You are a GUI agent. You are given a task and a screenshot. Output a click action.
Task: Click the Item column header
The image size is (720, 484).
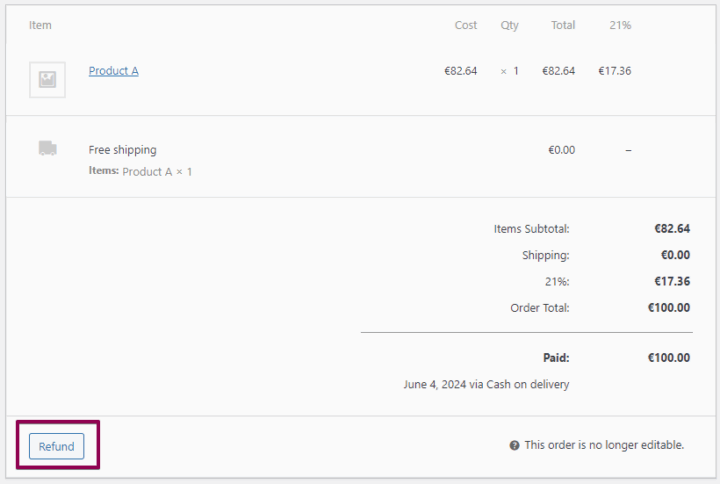40,25
